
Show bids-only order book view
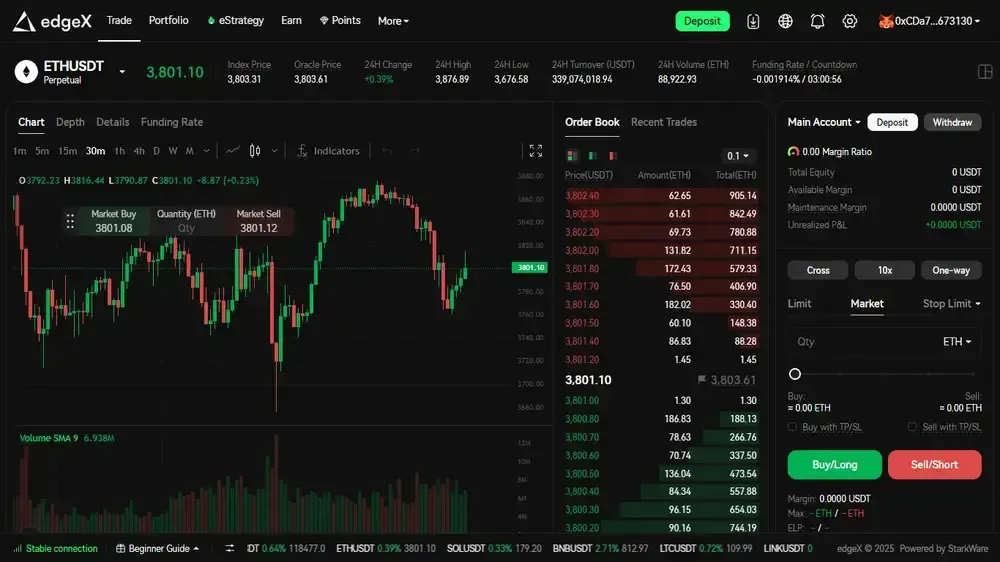[592, 156]
